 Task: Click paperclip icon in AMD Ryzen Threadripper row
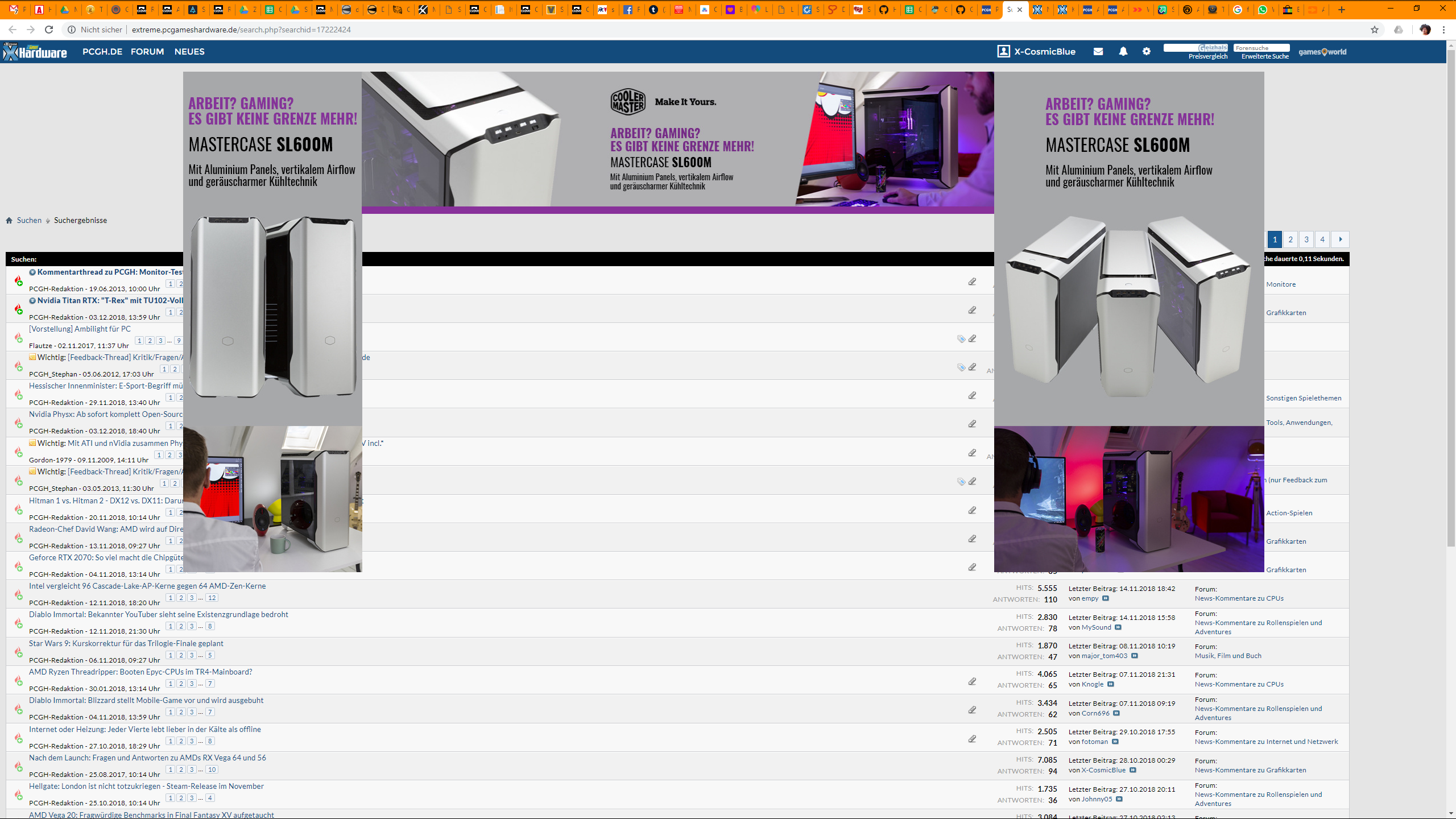pyautogui.click(x=972, y=681)
